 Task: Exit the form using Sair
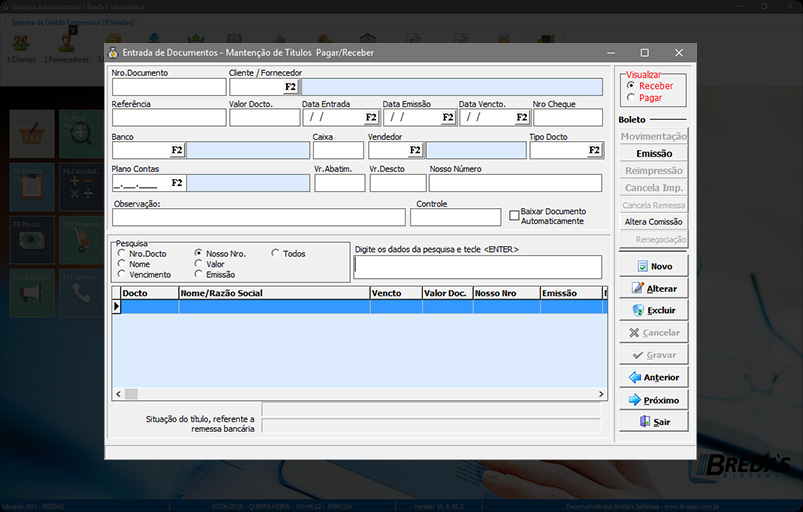(653, 422)
